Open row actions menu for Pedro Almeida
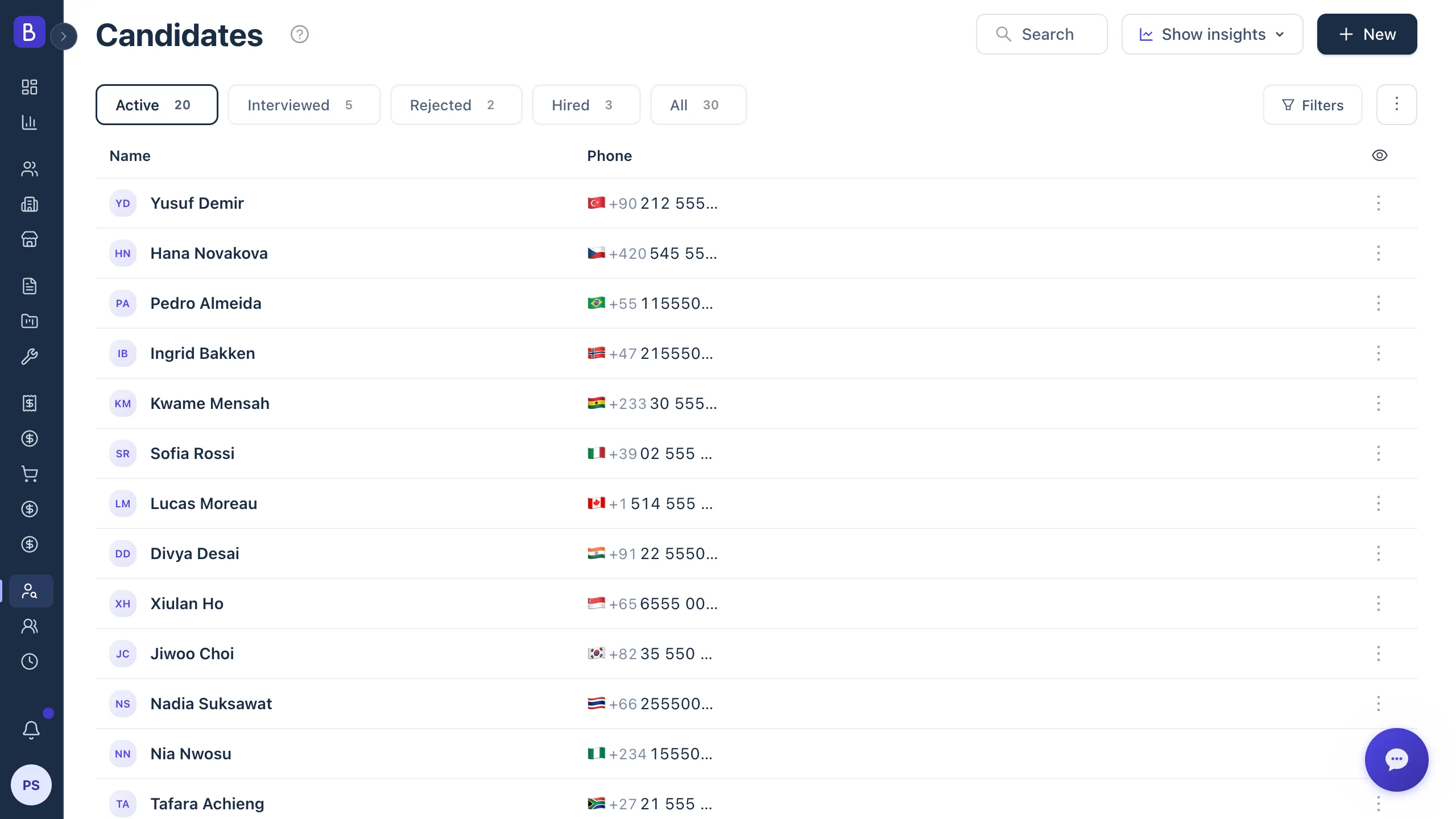Viewport: 1456px width, 819px height. (1379, 303)
